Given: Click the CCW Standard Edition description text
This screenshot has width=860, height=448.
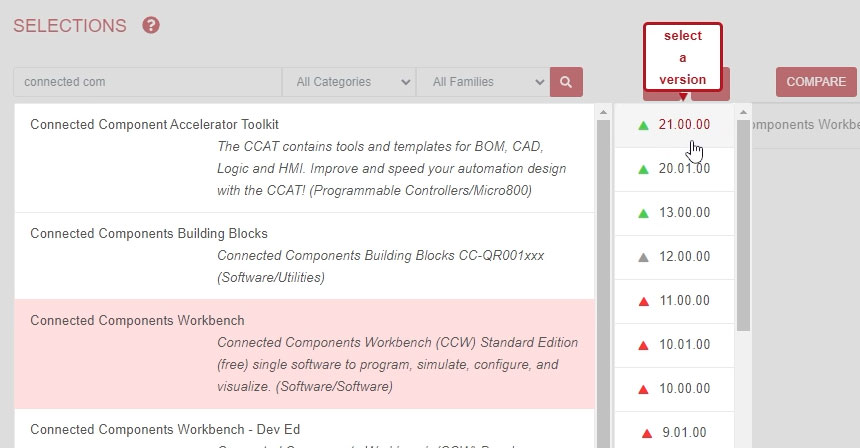Looking at the screenshot, I should (x=398, y=365).
